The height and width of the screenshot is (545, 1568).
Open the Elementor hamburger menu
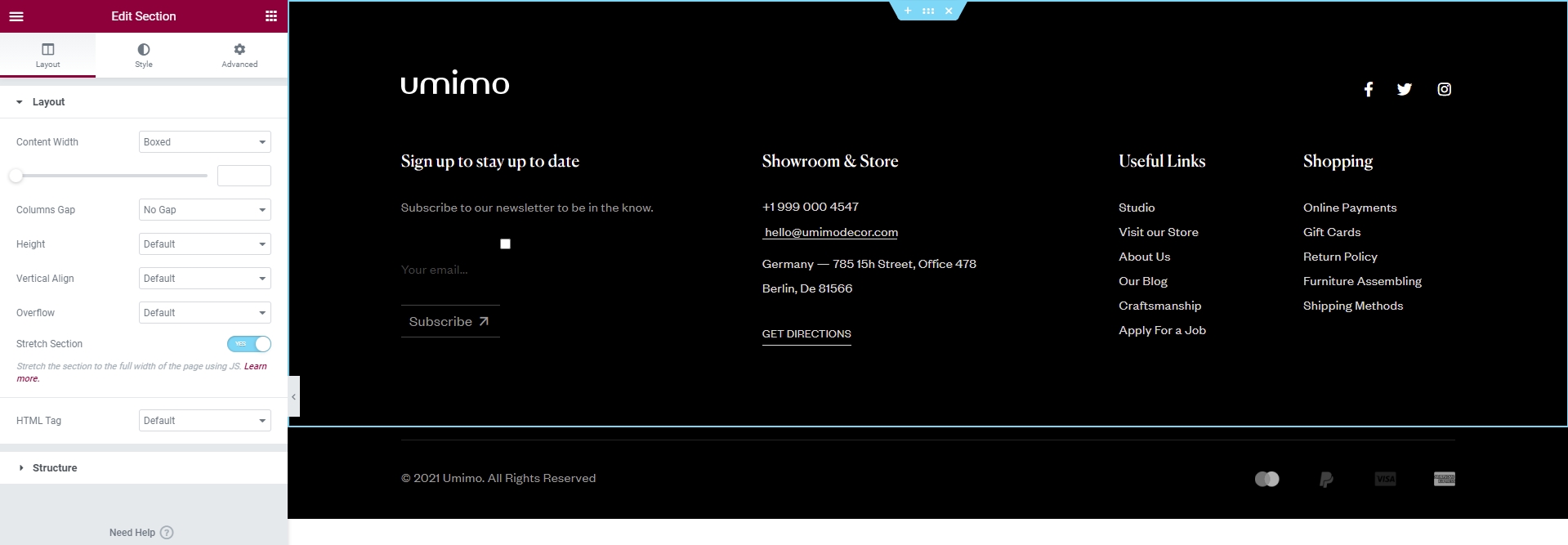click(x=16, y=16)
